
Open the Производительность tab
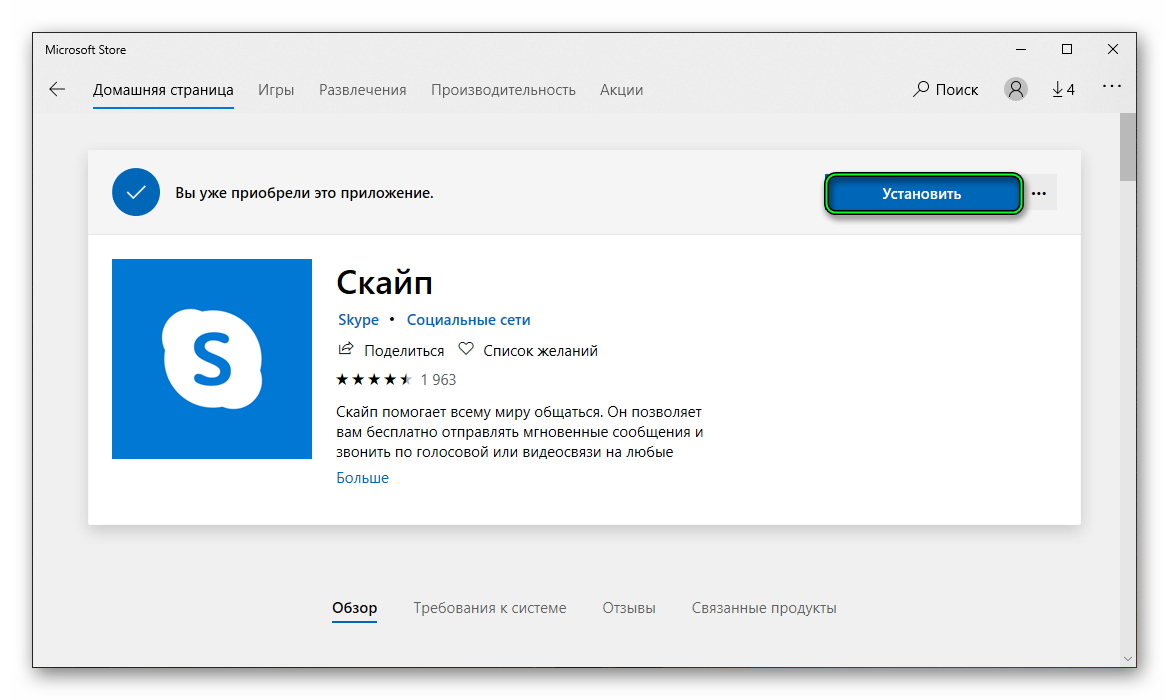click(x=503, y=90)
